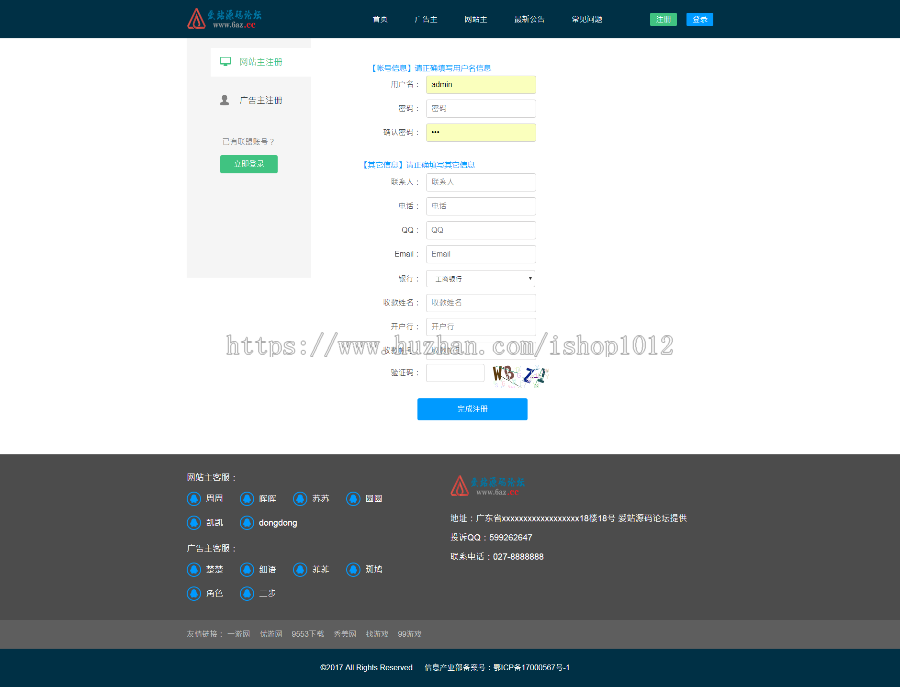Image resolution: width=900 pixels, height=687 pixels.
Task: Click the person icon beside 广告主注册
Action: pyautogui.click(x=225, y=100)
